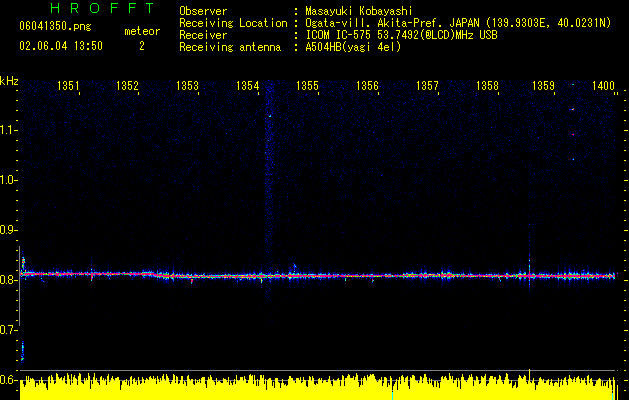
Task: Click the Receiving Location label
Action: point(233,23)
